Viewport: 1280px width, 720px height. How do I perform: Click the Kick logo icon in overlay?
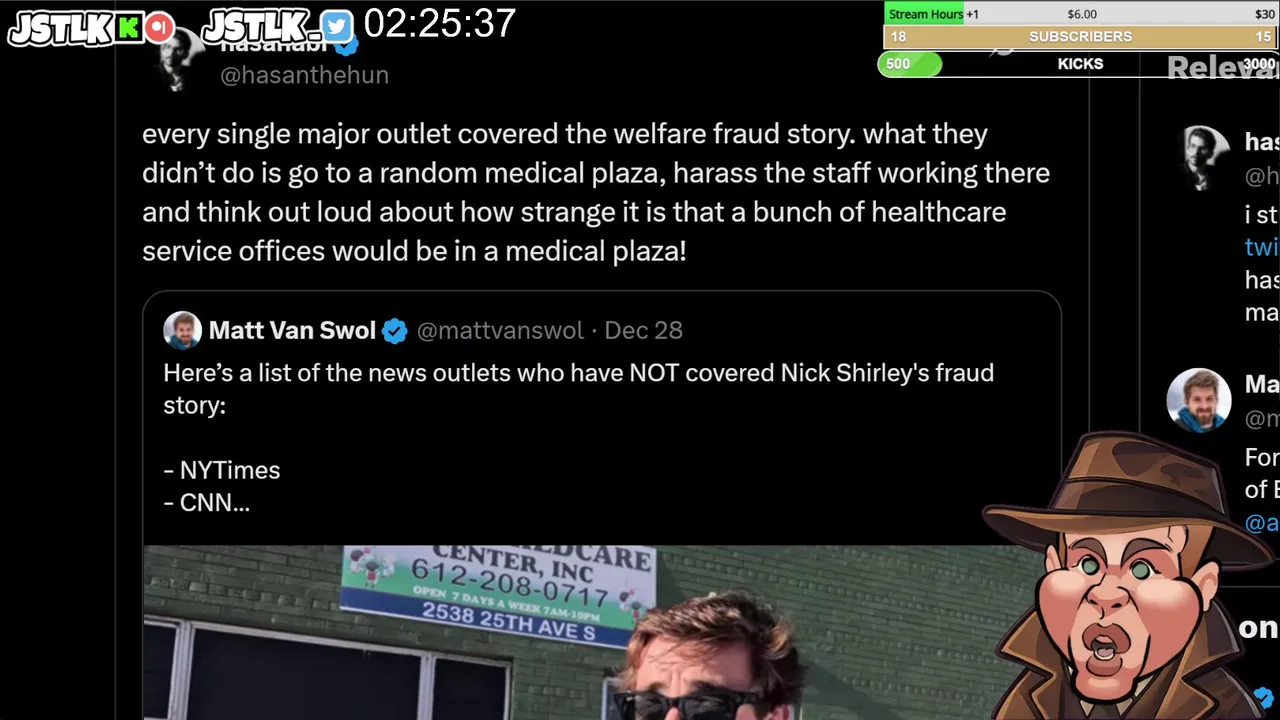[x=128, y=28]
